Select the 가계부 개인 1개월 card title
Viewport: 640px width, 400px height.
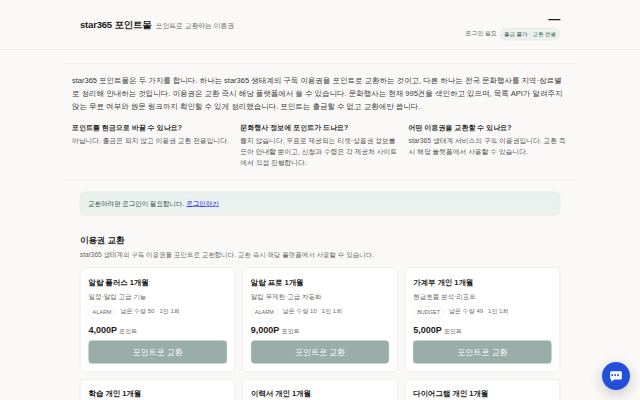(443, 282)
